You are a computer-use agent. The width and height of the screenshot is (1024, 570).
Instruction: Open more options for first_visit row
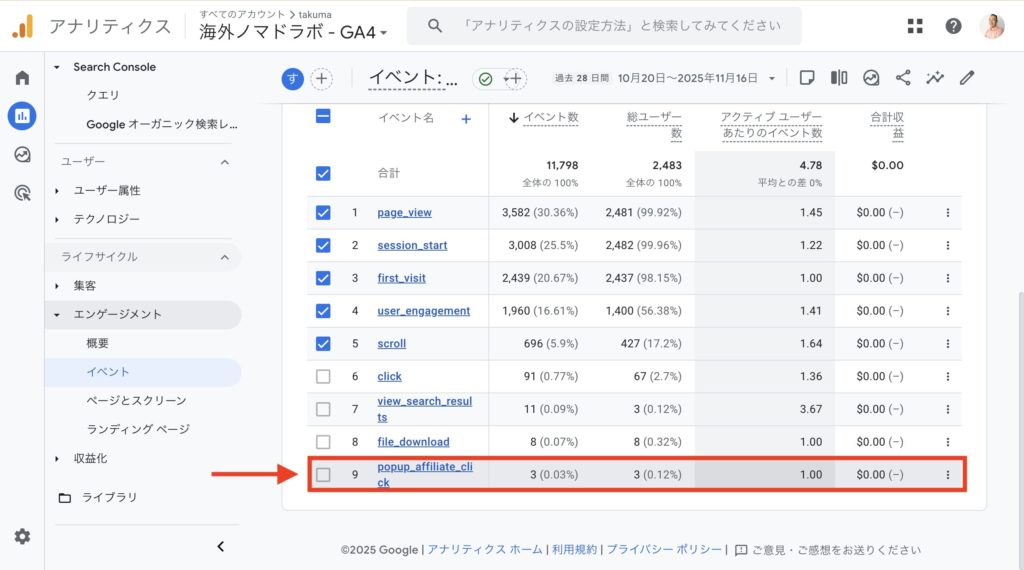948,278
